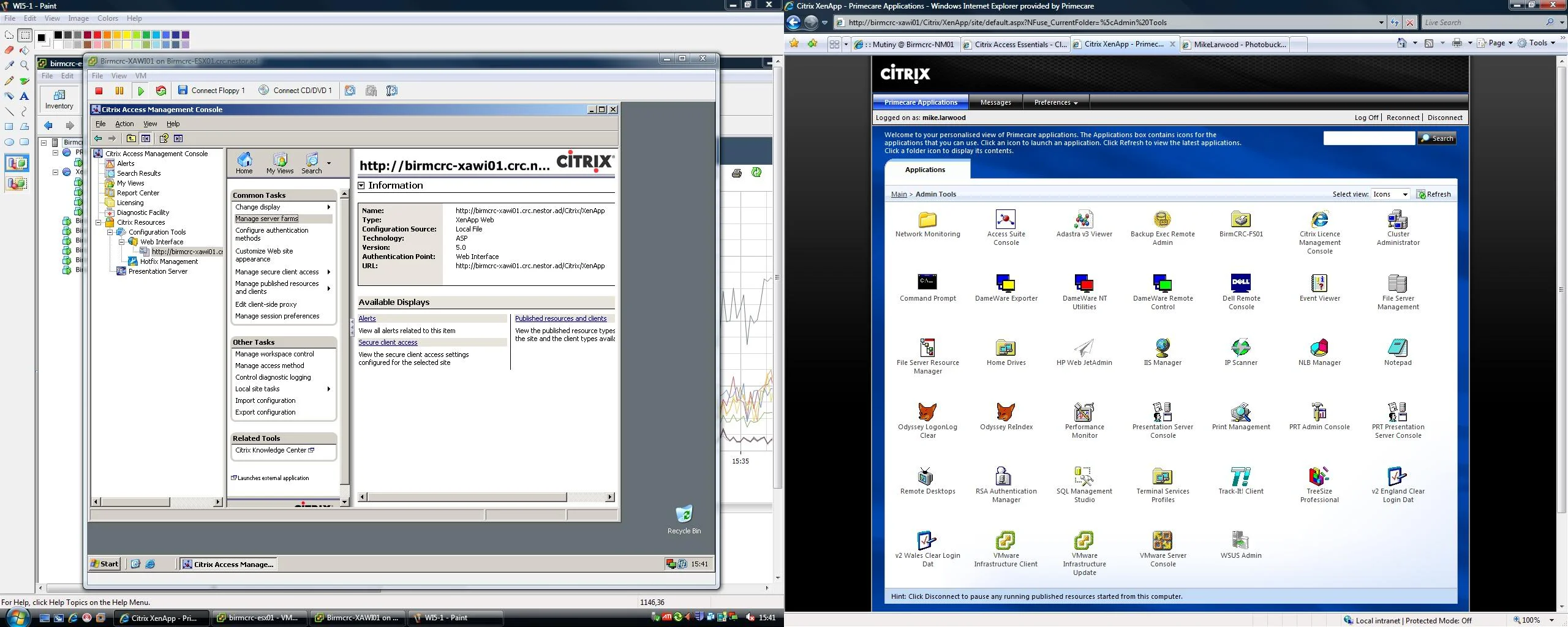1568x627 pixels.
Task: Launch Performance Monitor application
Action: point(1084,421)
